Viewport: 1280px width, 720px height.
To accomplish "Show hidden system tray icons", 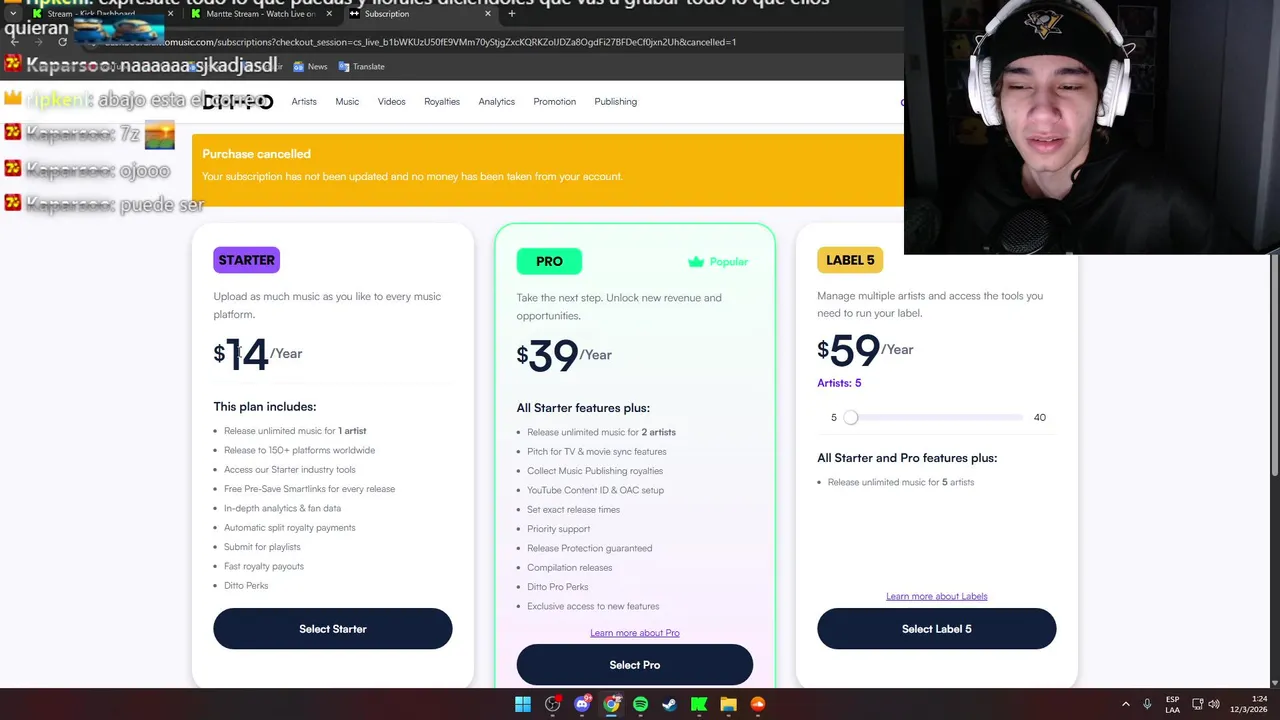I will click(1125, 704).
